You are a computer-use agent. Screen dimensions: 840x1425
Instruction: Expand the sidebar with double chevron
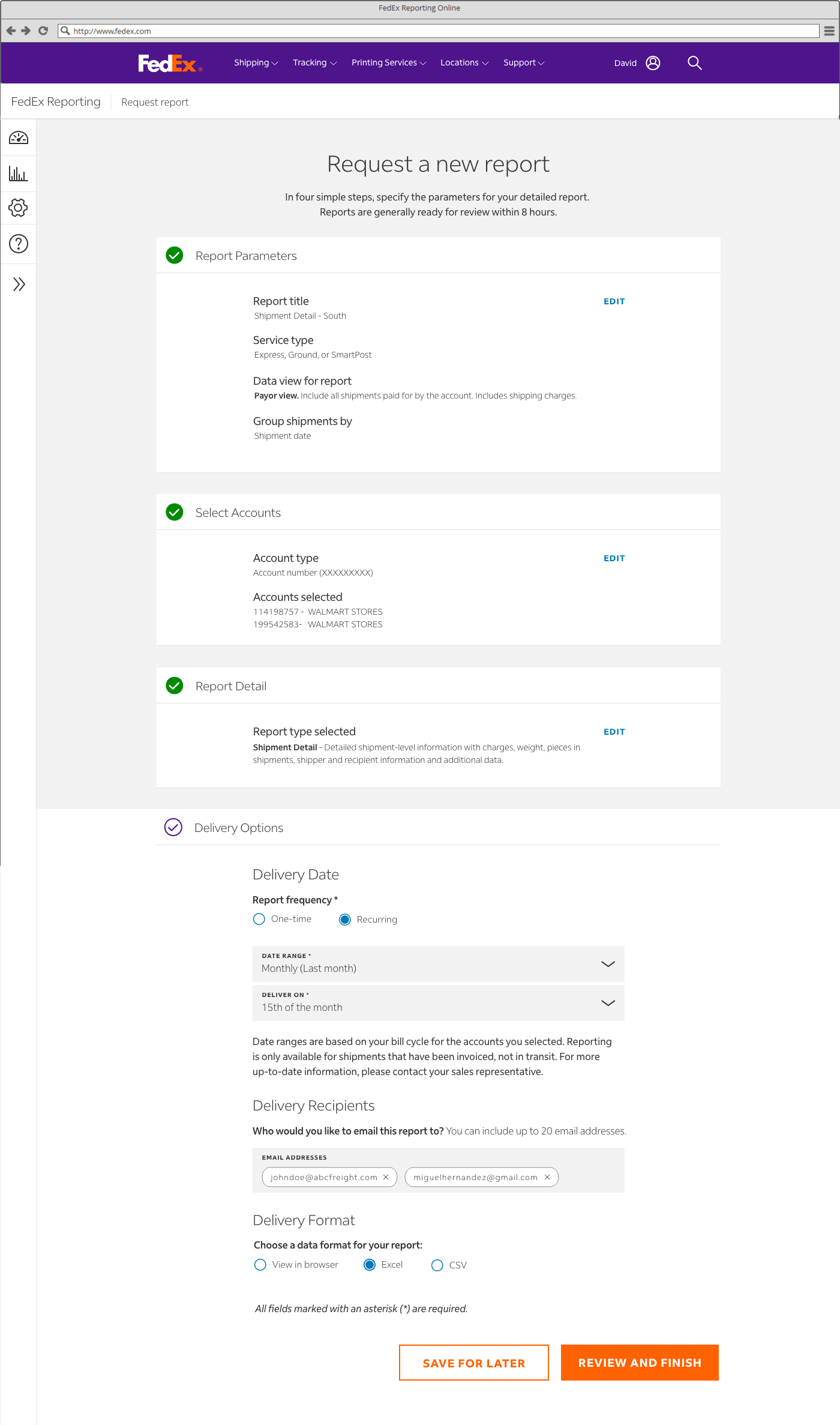[19, 284]
